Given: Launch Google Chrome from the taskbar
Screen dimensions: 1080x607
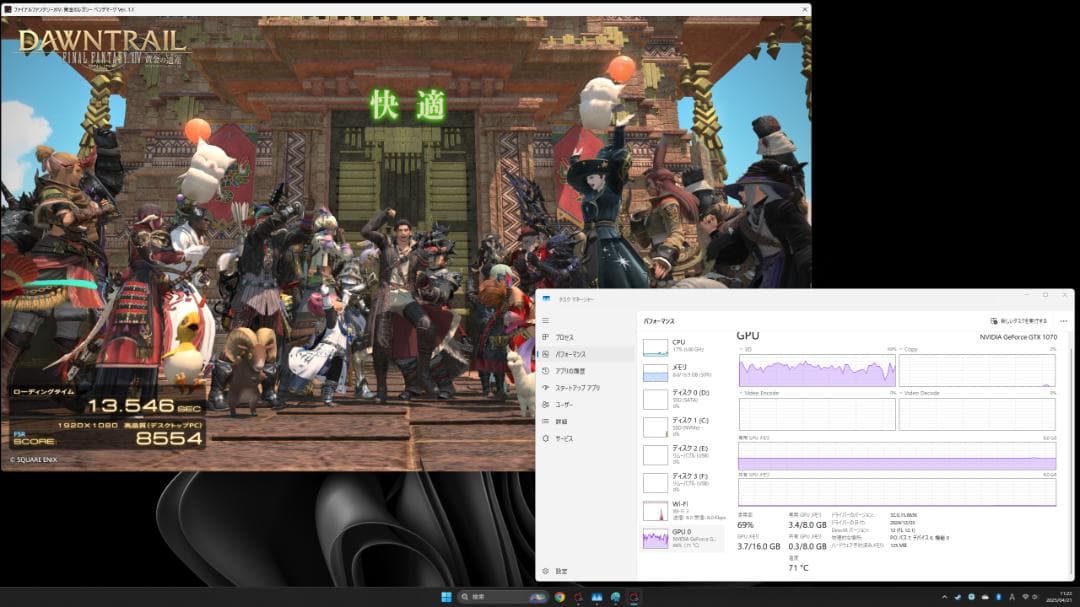Looking at the screenshot, I should click(x=560, y=597).
